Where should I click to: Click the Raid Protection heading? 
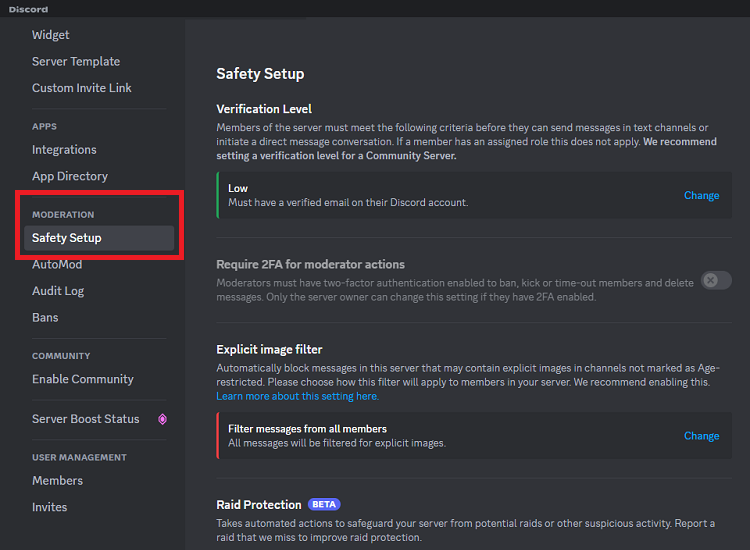point(259,505)
